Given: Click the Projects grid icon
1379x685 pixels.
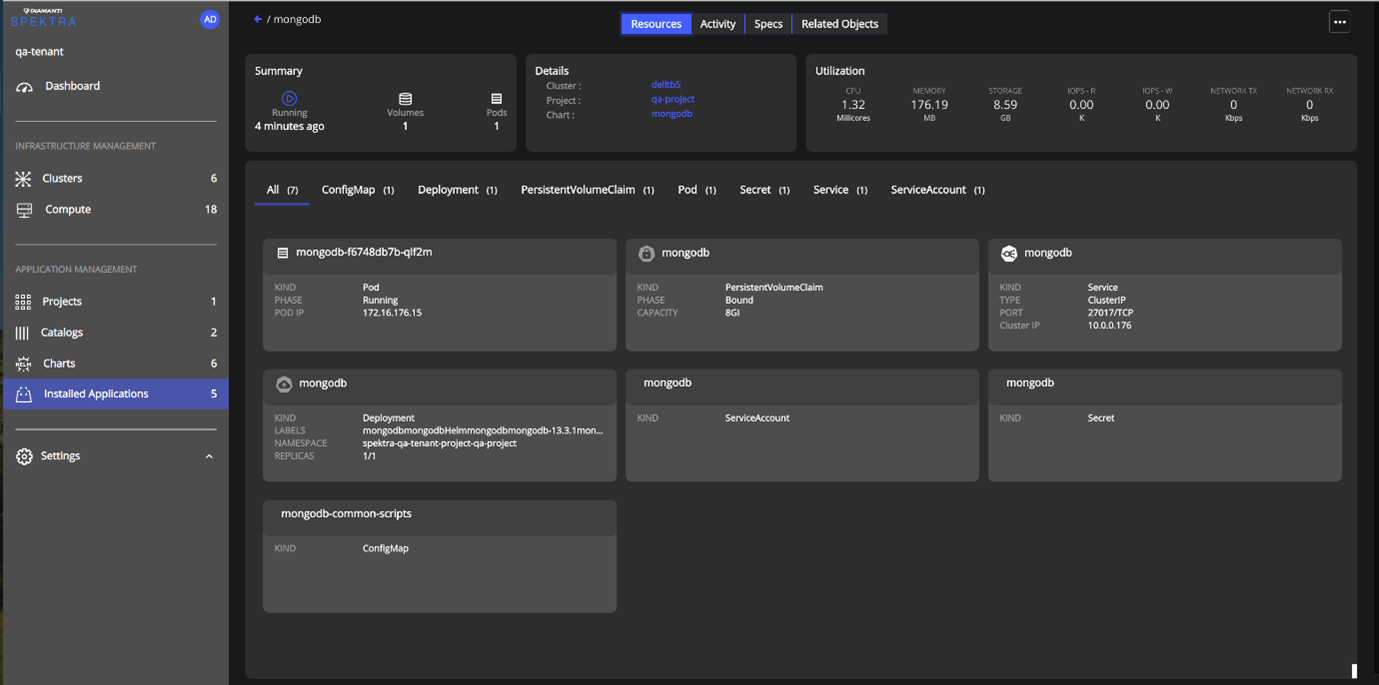Looking at the screenshot, I should tap(23, 302).
